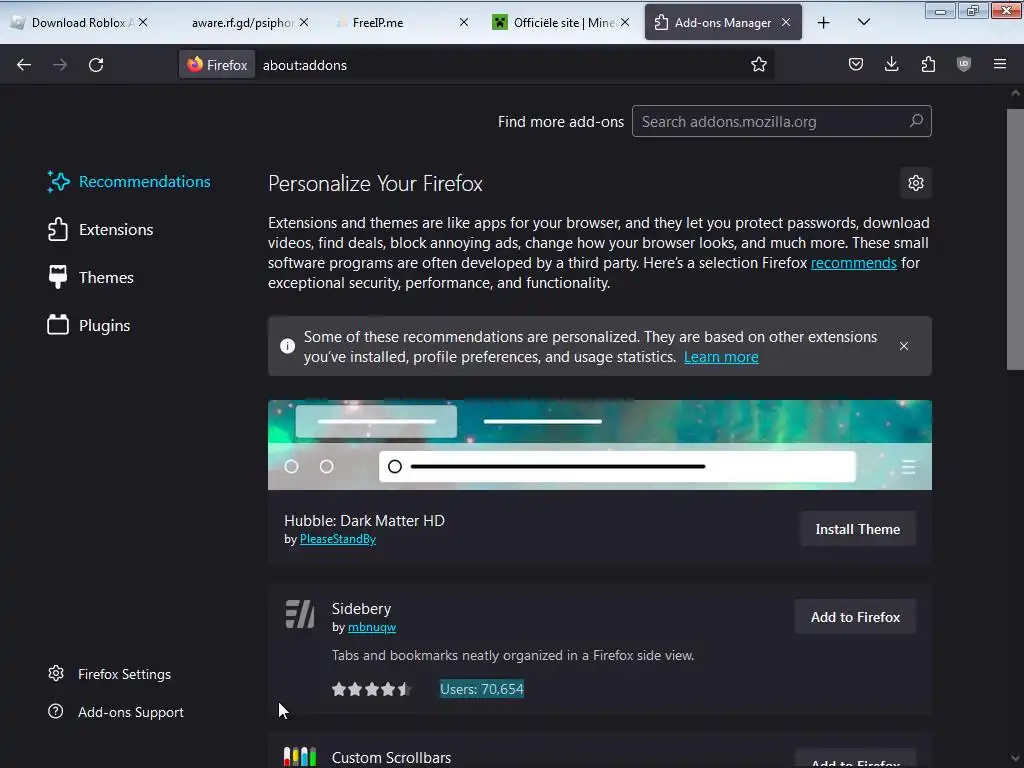Click the Custom Scrollbars extension icon
The height and width of the screenshot is (768, 1024).
click(300, 757)
